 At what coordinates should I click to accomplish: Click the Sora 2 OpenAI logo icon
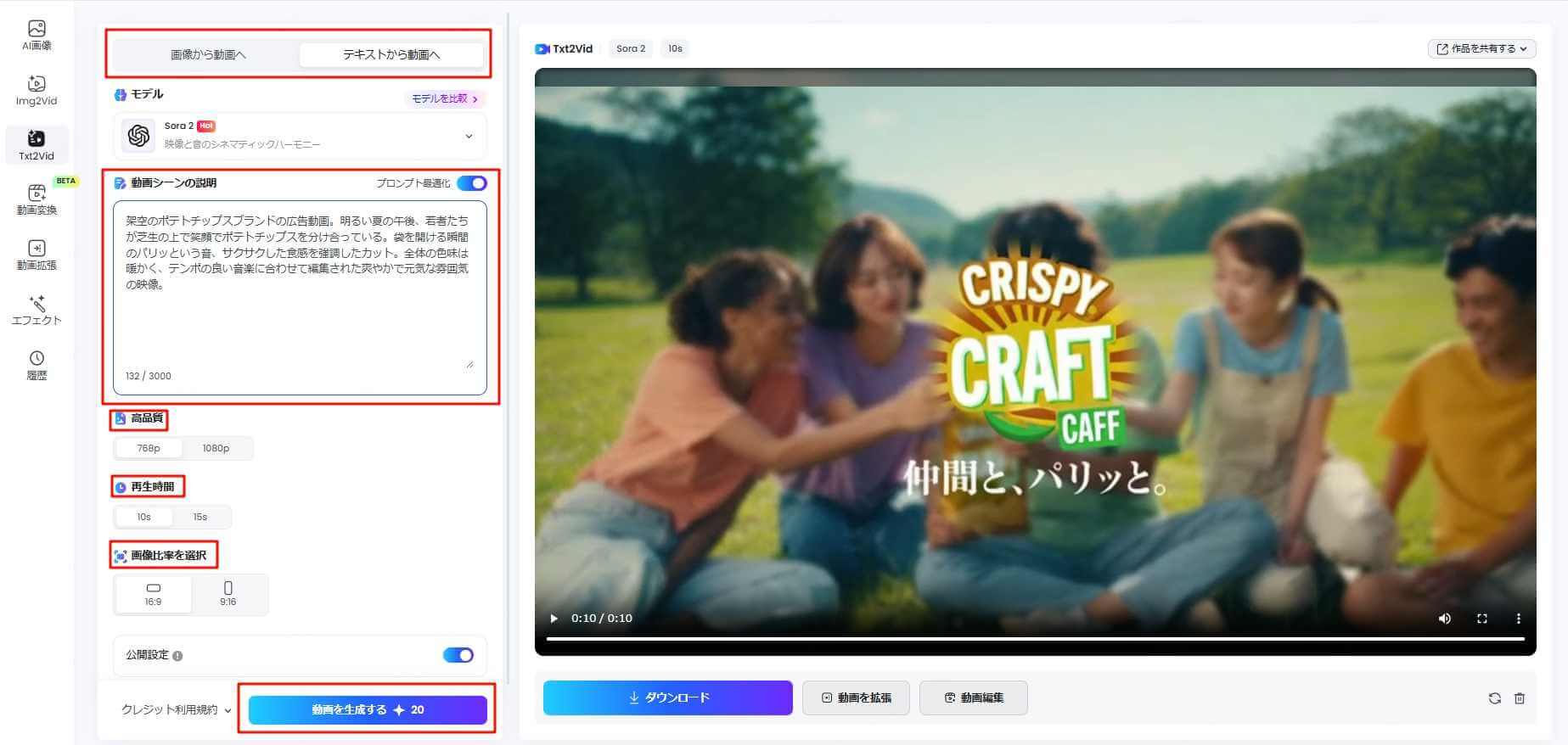pos(138,135)
